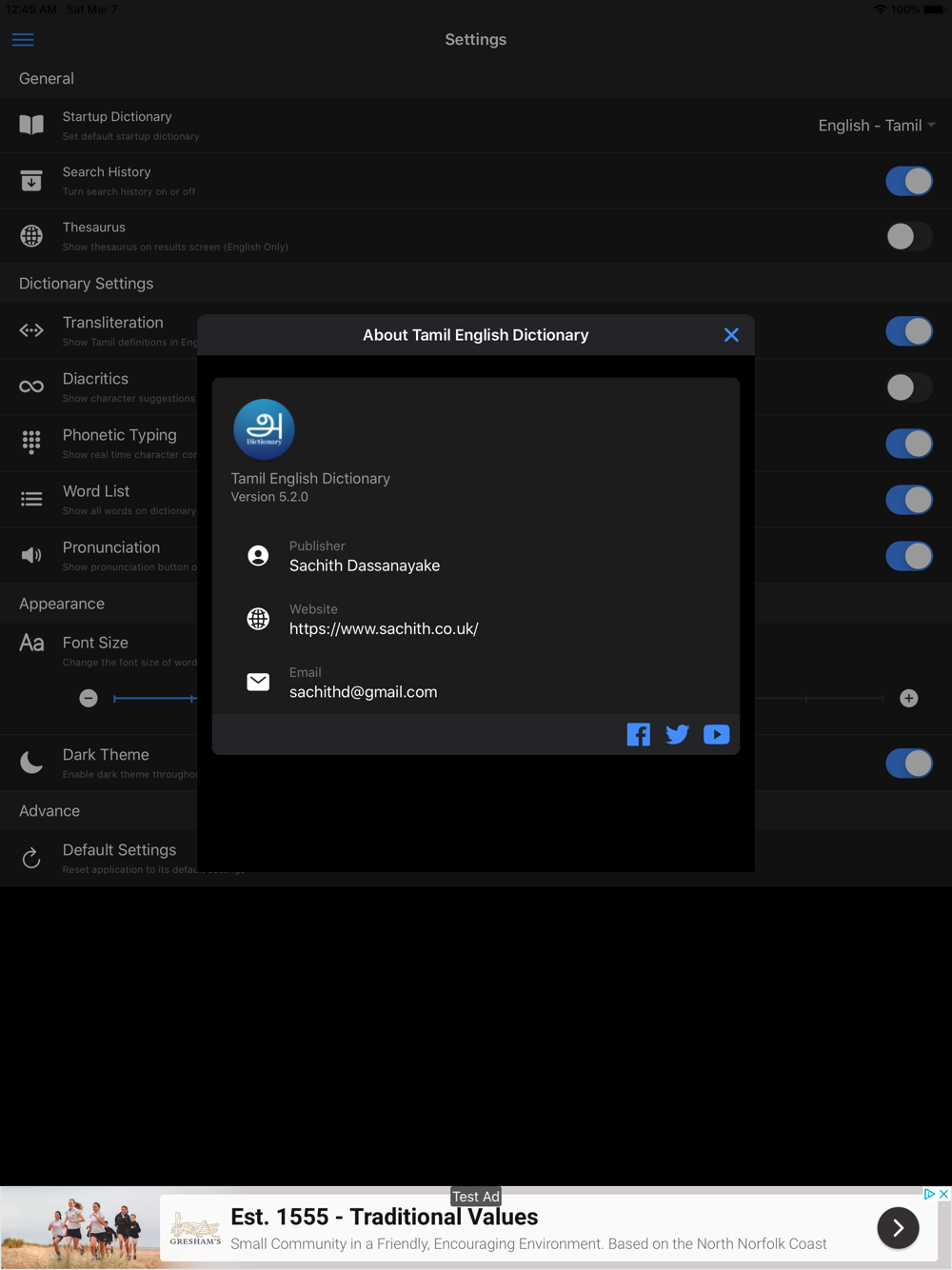Decrease font size with minus button

click(x=89, y=698)
